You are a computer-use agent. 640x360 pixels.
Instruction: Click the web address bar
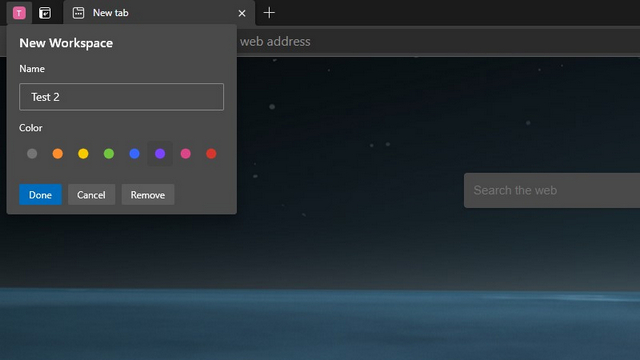[x=437, y=41]
